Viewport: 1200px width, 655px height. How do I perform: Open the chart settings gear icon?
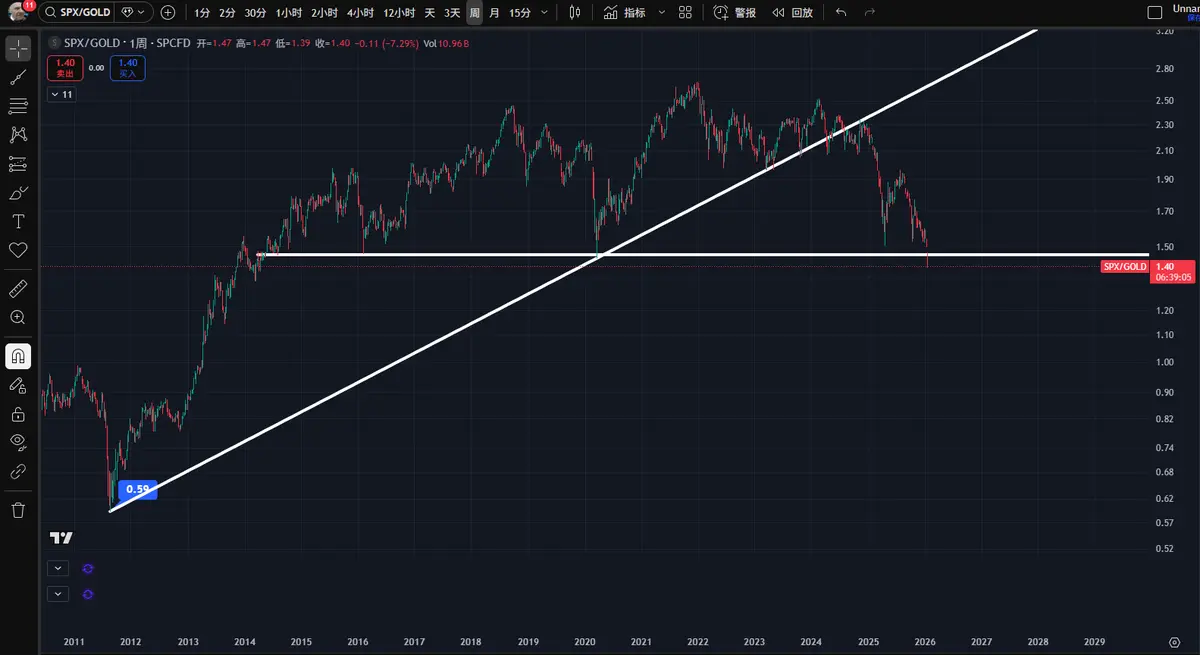1174,641
